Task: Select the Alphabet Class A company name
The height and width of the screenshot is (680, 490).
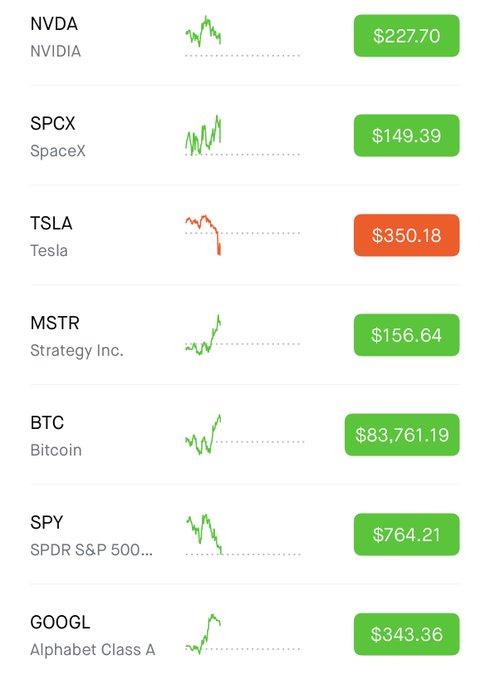Action: [92, 650]
